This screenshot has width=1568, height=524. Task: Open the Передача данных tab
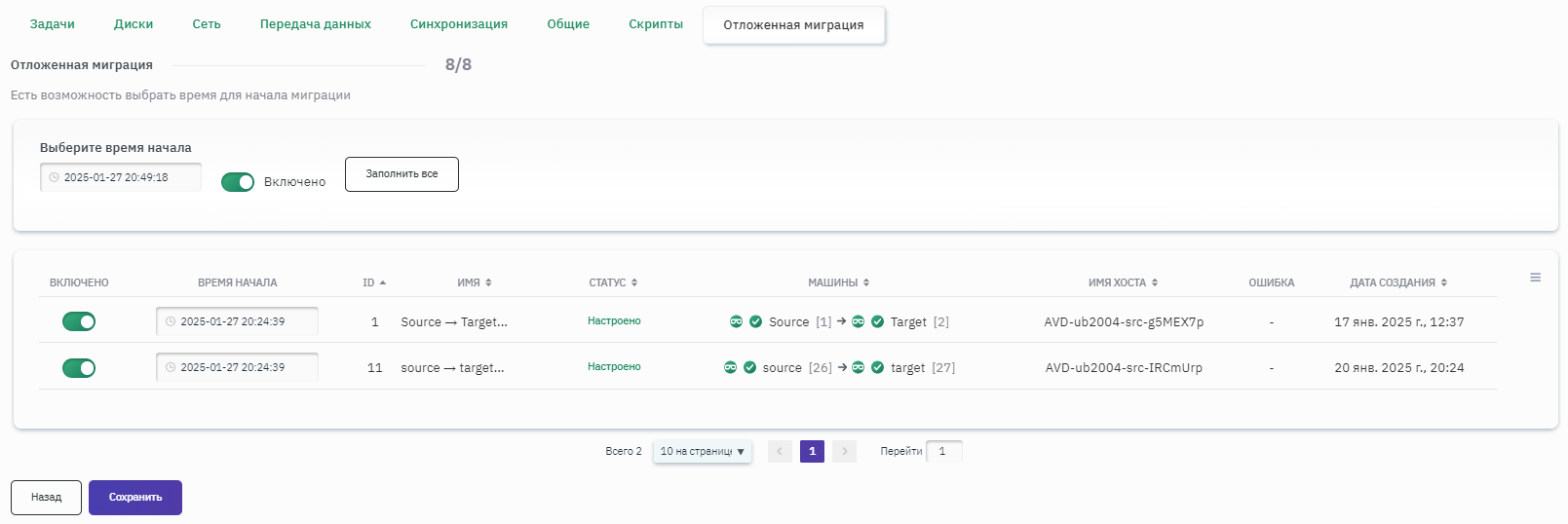click(315, 24)
